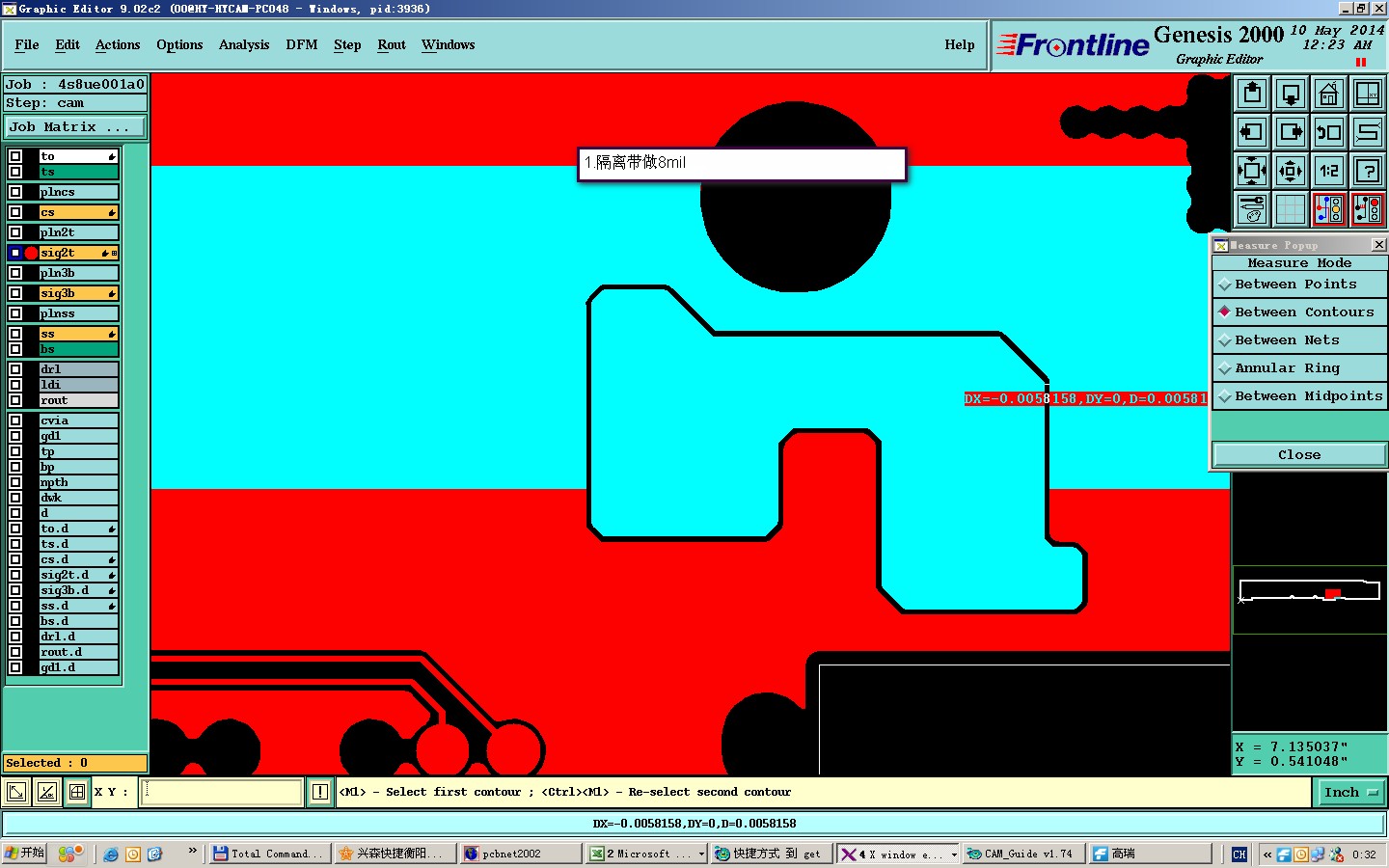Expand the X window taskbar group arrow
1389x868 pixels.
(954, 854)
